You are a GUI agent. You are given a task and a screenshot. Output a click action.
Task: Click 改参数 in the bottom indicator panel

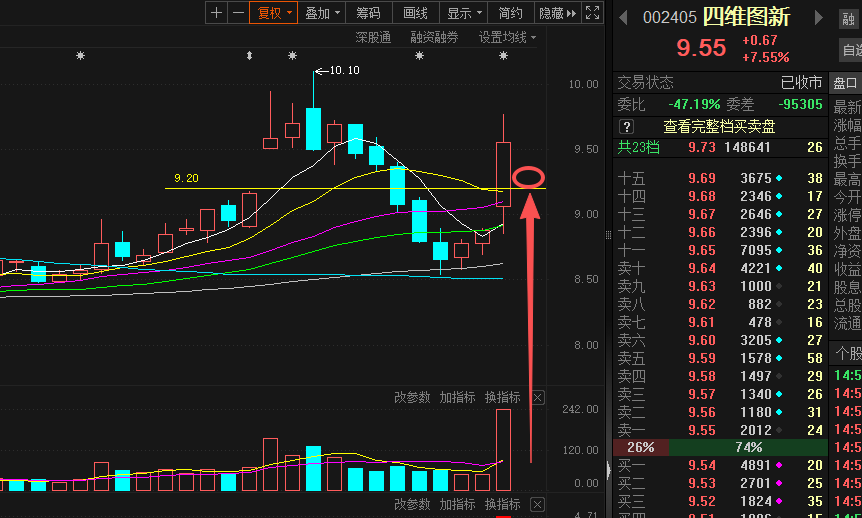(x=412, y=504)
